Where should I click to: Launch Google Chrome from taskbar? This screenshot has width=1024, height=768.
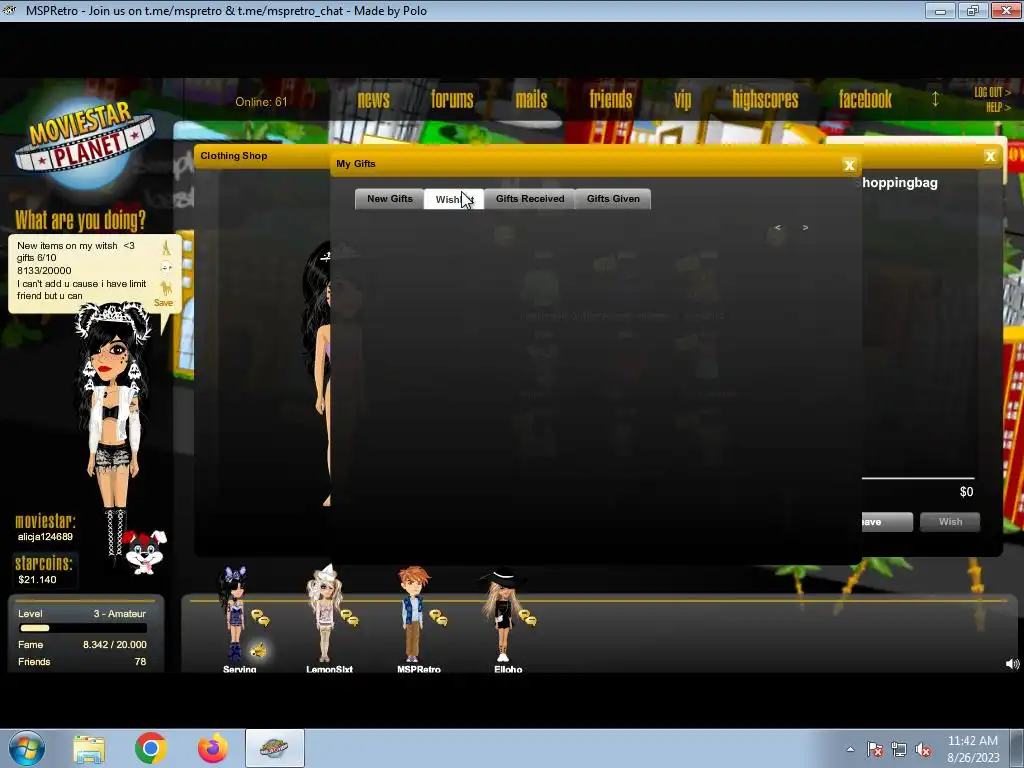(x=151, y=748)
